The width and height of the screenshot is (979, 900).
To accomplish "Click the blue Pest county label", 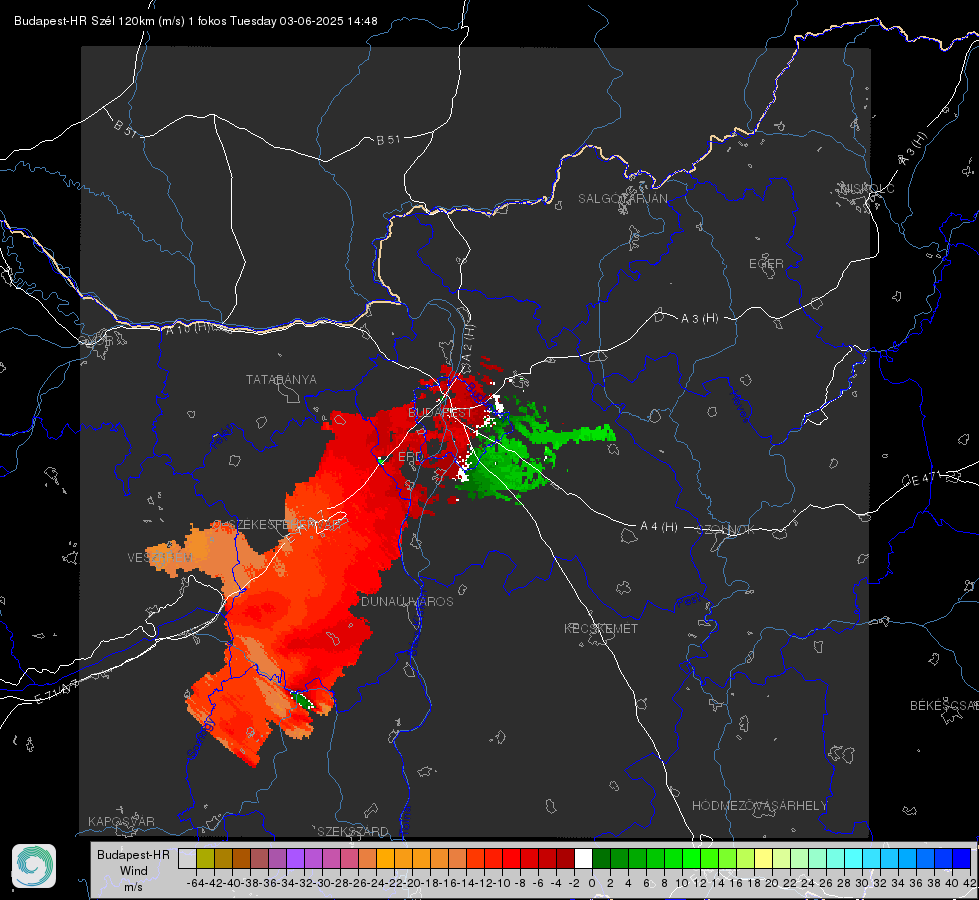I will 687,603.
